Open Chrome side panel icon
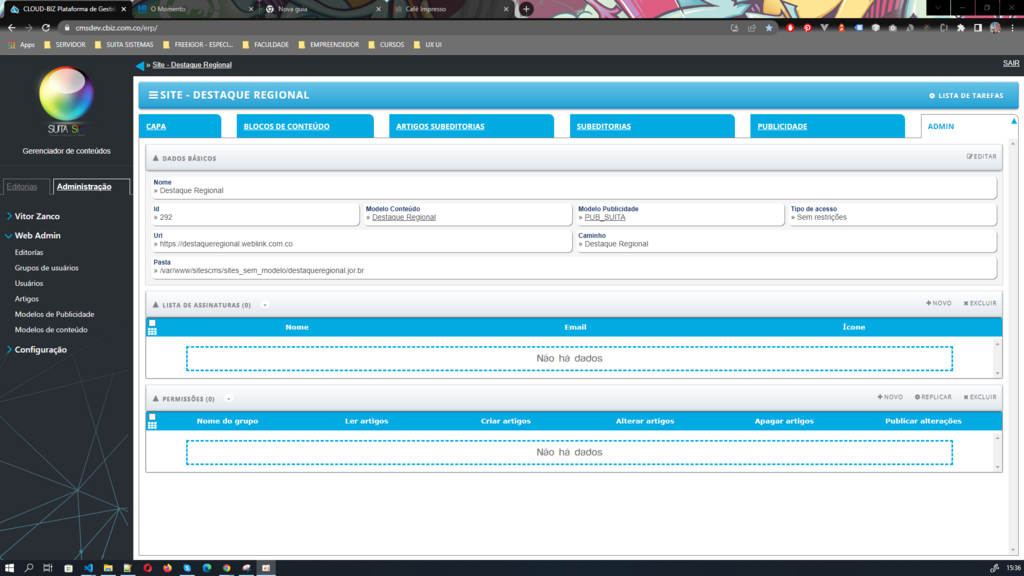Image resolution: width=1024 pixels, height=576 pixels. 978,28
